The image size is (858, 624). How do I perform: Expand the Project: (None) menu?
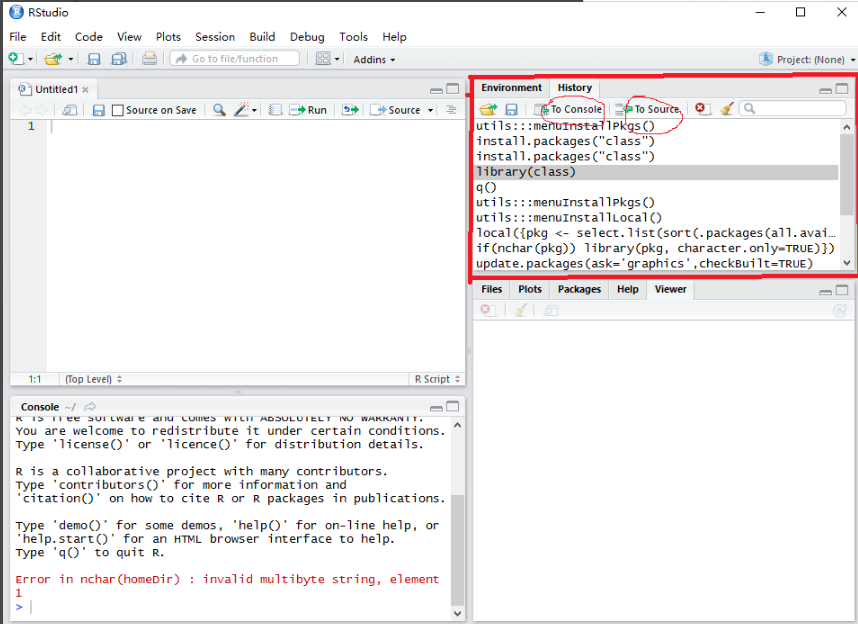pyautogui.click(x=803, y=59)
